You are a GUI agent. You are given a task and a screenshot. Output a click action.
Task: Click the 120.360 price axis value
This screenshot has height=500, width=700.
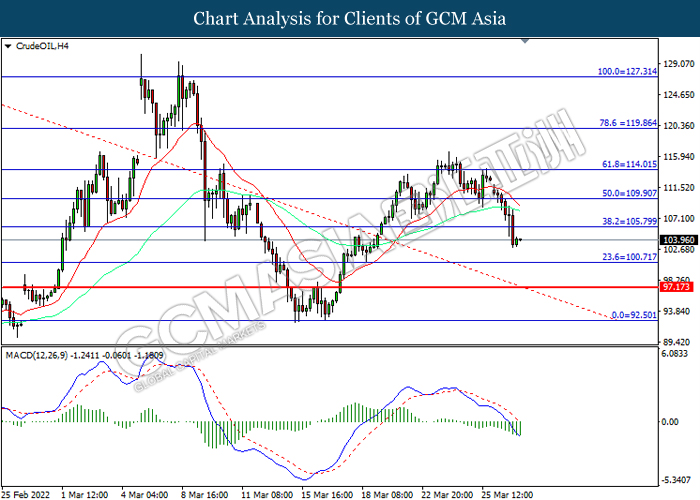click(x=679, y=126)
